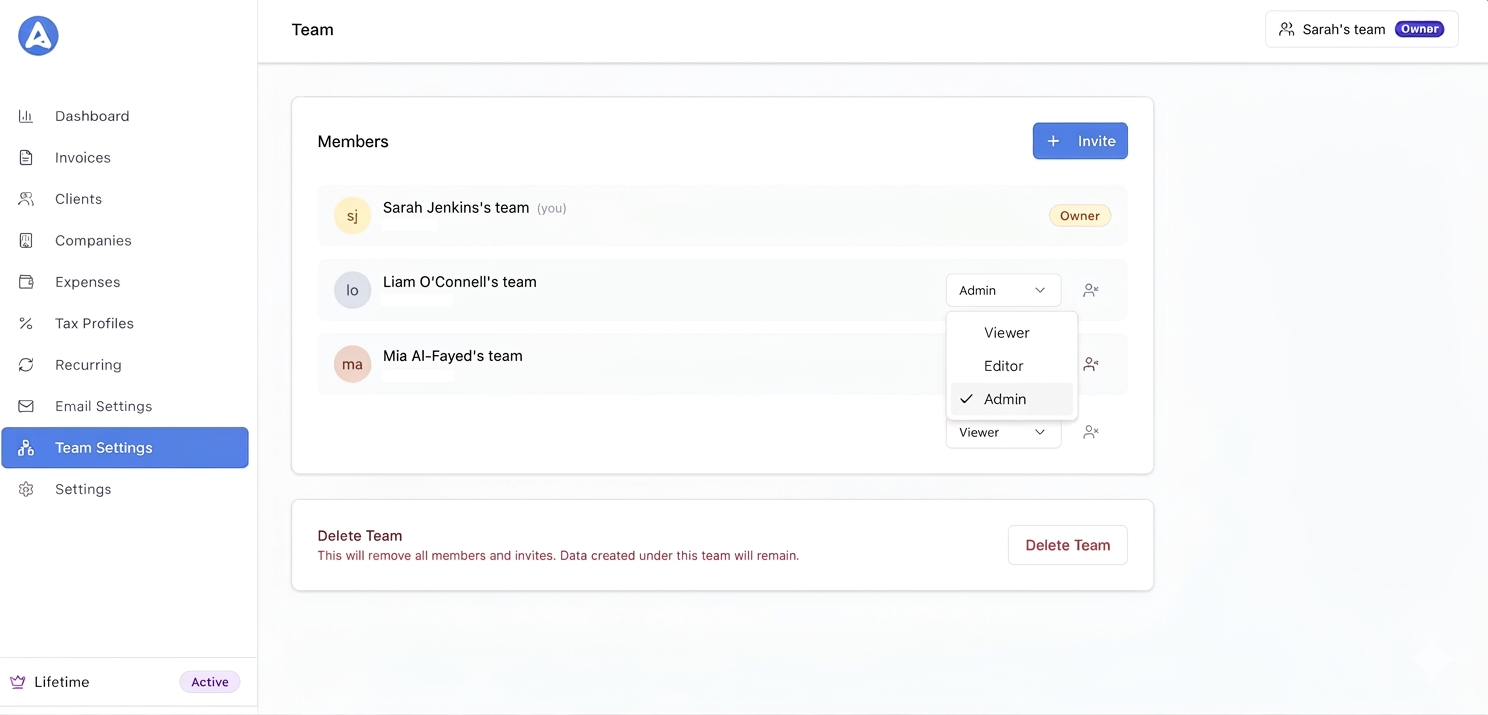Click Liam O'Connell's lo avatar
Image resolution: width=1488 pixels, height=715 pixels.
point(352,290)
